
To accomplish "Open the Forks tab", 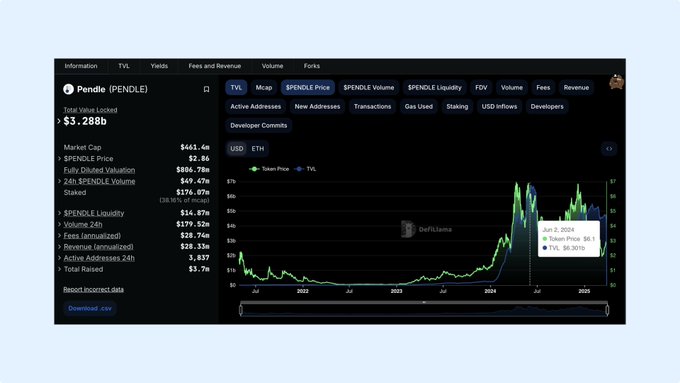I will [x=312, y=66].
